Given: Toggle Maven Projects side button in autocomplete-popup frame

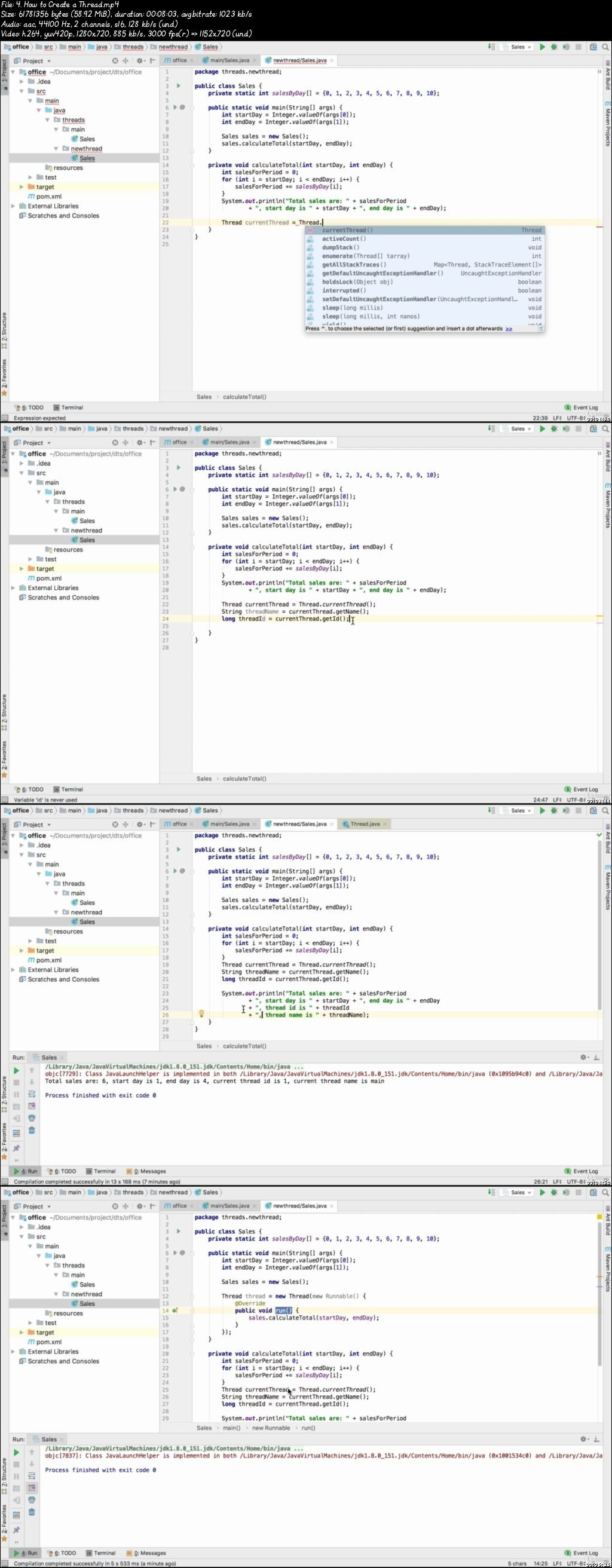Looking at the screenshot, I should 607,124.
